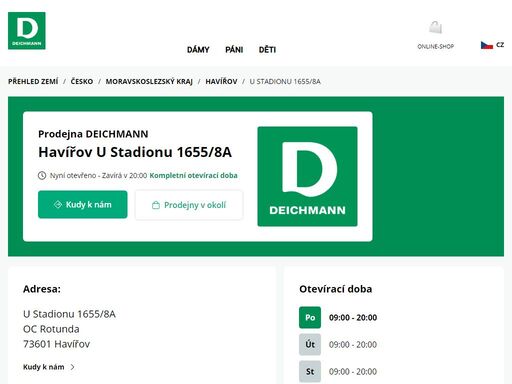Viewport: 512px width, 384px height.
Task: Open ONLINE-SHOP link
Action: pos(436,46)
